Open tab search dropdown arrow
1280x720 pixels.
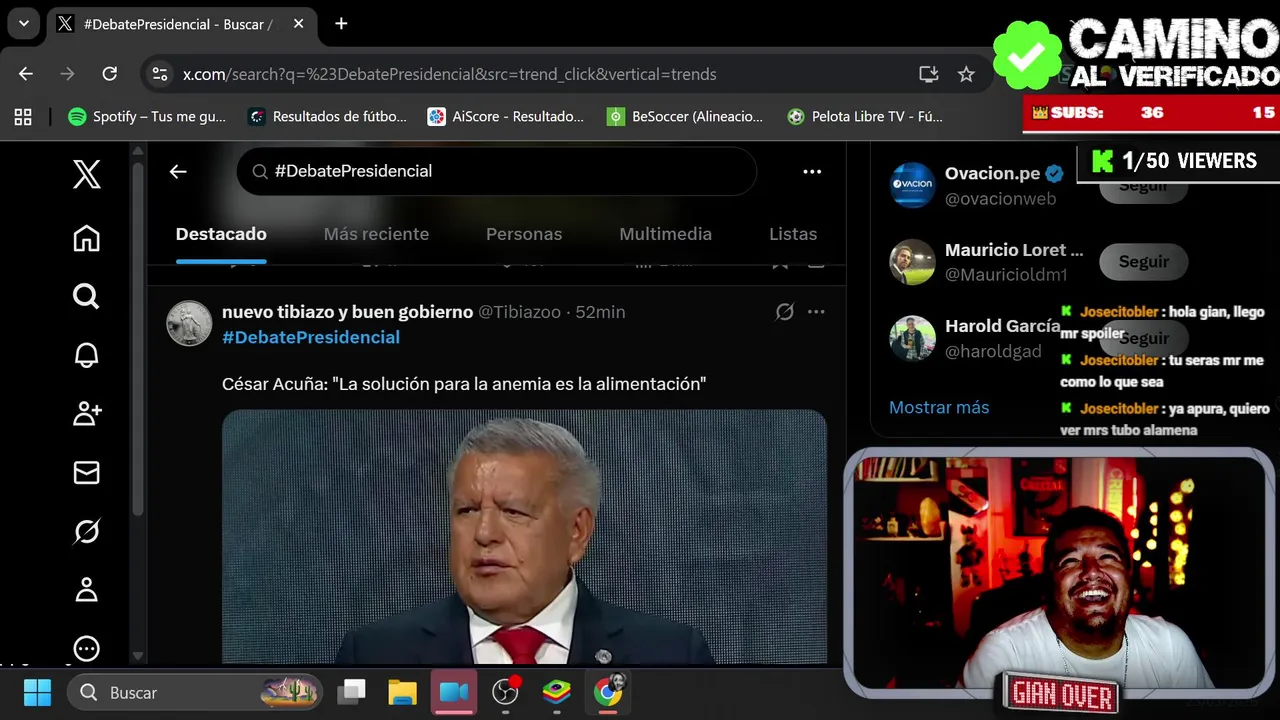[x=24, y=24]
